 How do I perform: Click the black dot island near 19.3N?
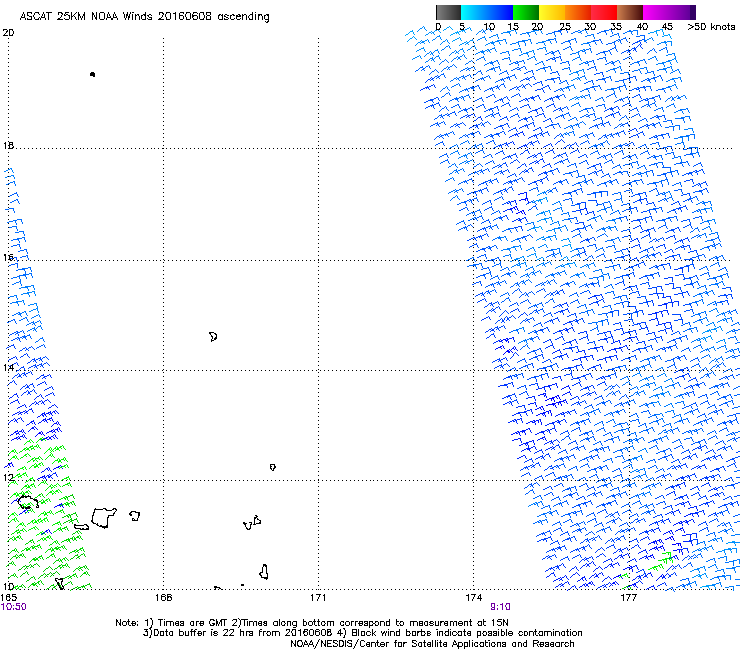tap(92, 74)
